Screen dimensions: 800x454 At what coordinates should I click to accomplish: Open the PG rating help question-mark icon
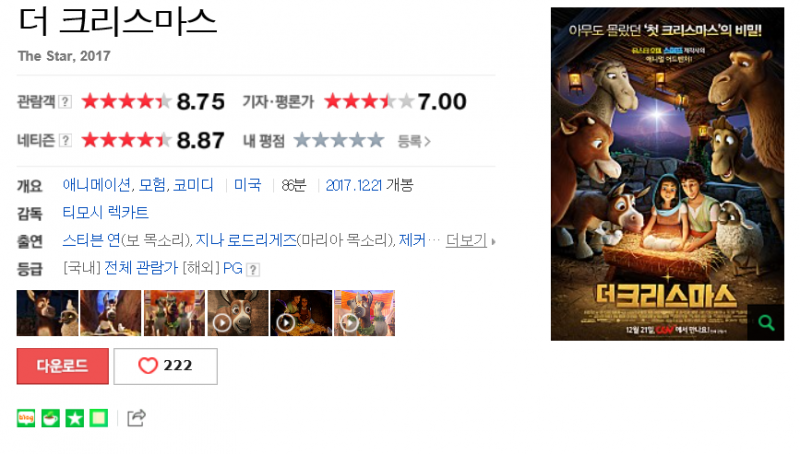tap(253, 270)
